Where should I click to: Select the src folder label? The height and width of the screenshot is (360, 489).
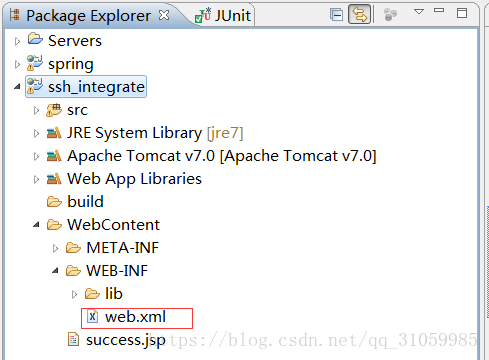tap(77, 110)
